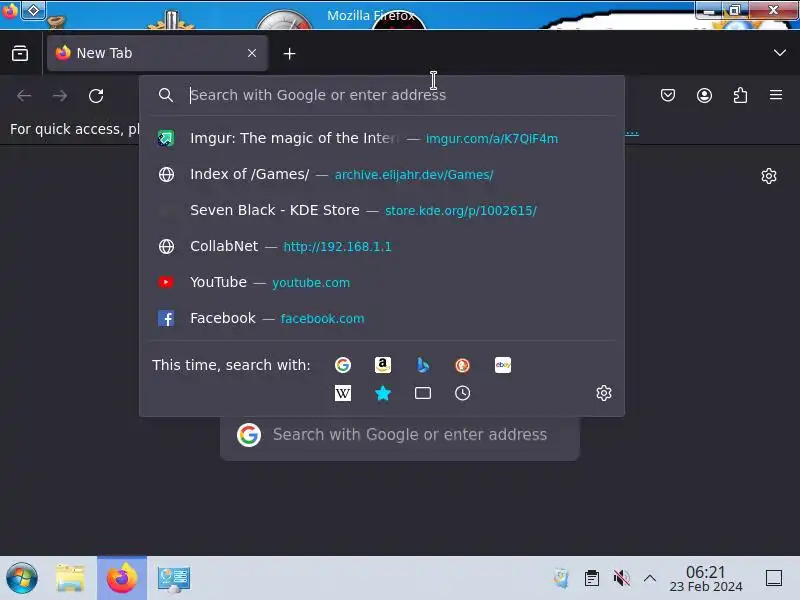
Task: Search history with the clock icon
Action: point(462,393)
